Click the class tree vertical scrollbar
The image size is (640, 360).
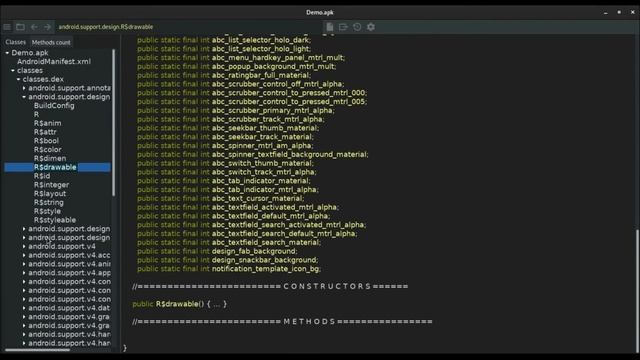point(113,122)
